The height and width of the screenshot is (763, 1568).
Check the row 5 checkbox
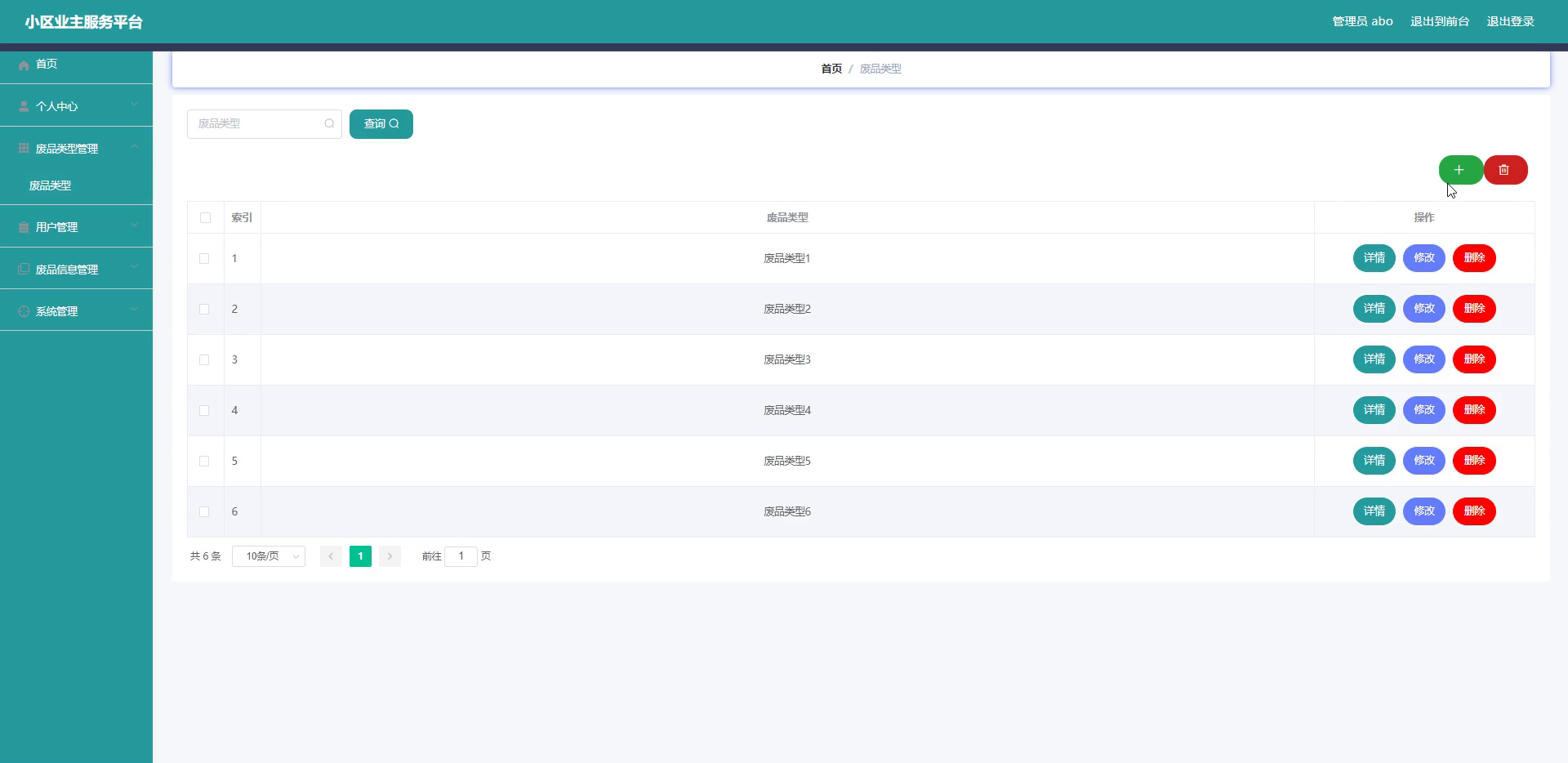(204, 461)
